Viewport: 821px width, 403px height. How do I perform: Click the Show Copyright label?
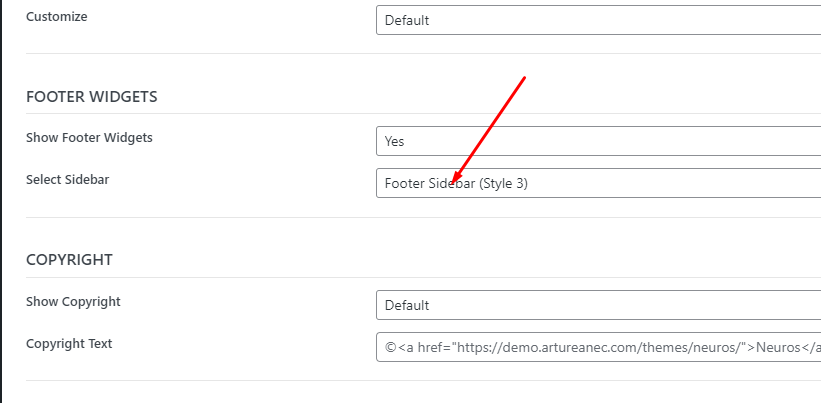73,302
